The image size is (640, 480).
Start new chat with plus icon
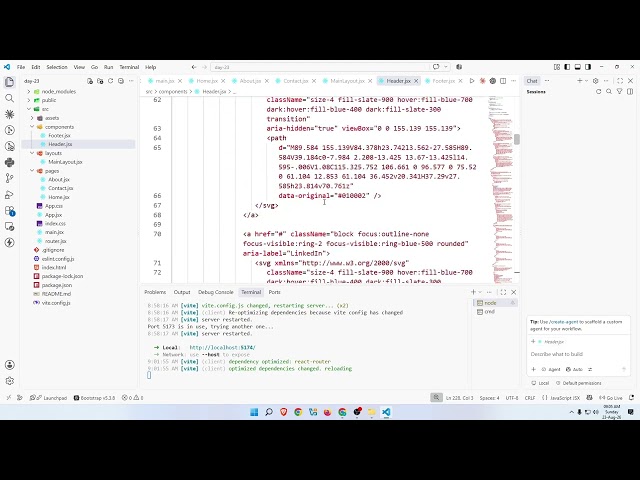tap(580, 81)
